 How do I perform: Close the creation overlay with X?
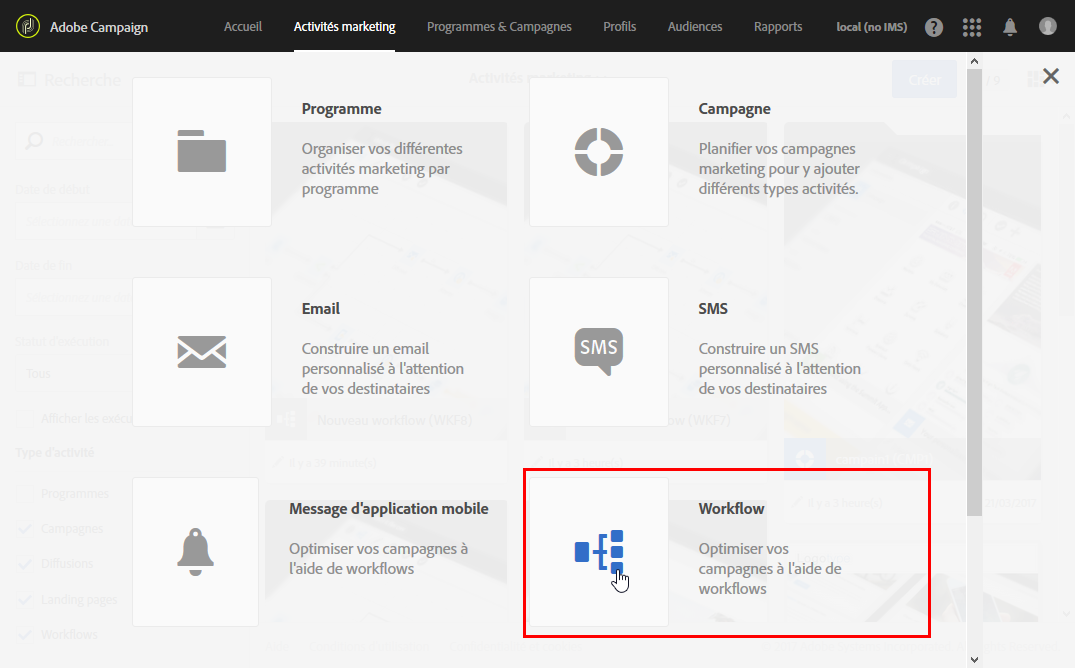(x=1050, y=76)
